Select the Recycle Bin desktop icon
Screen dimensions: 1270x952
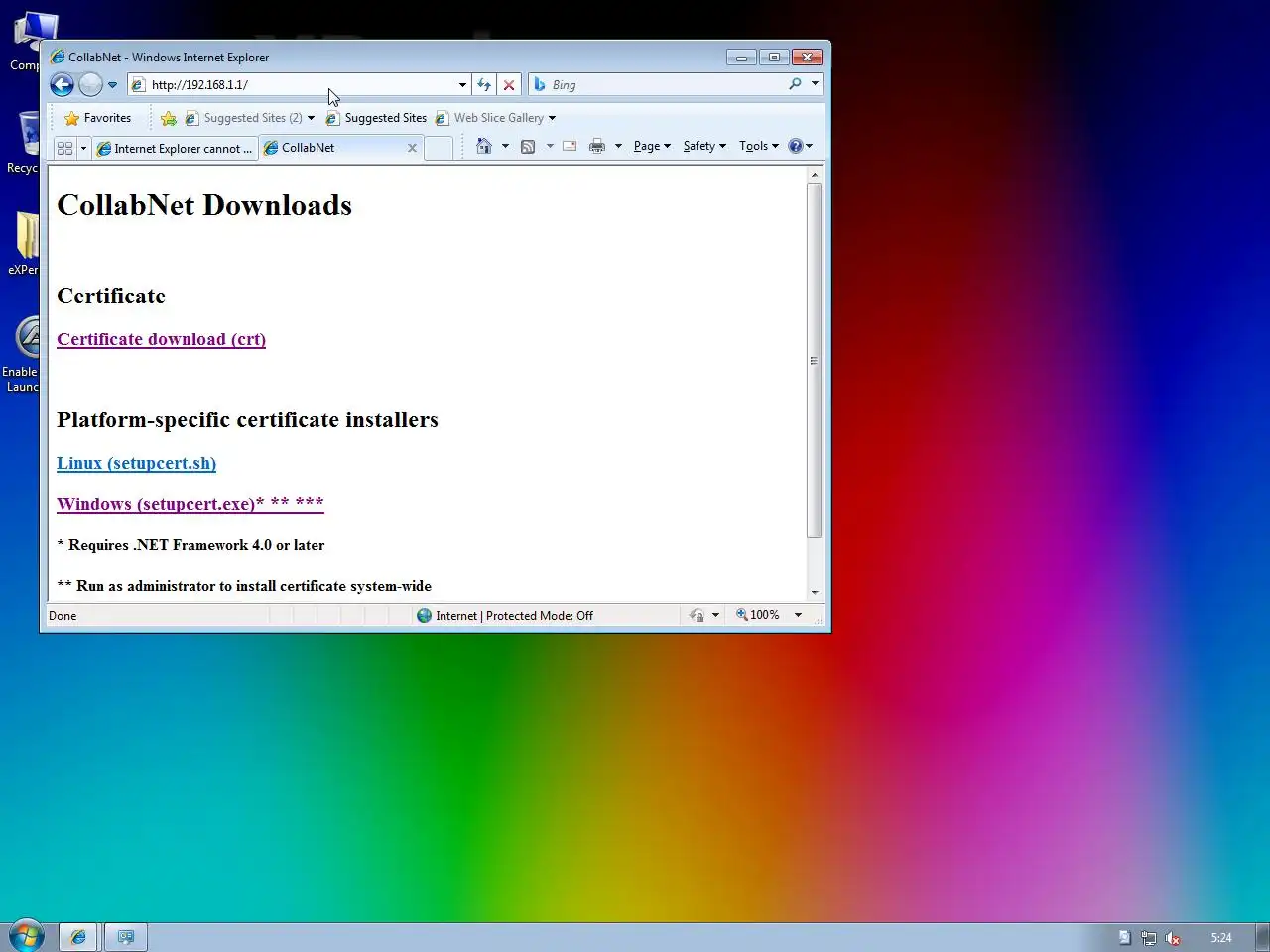tap(24, 141)
